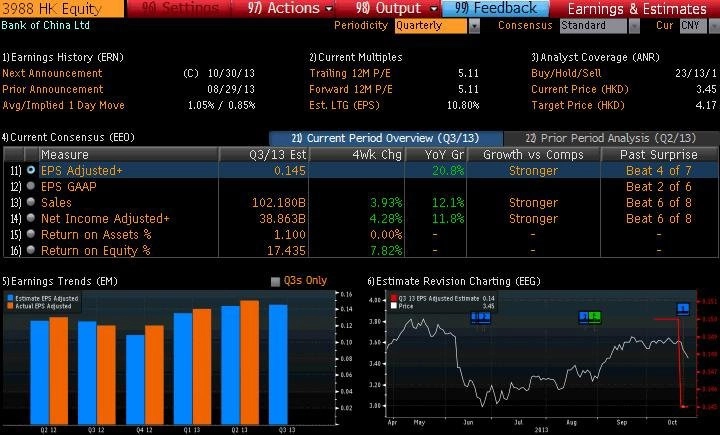This screenshot has height=435, width=720.
Task: Open 3) Analyst Coverage (ANR) link
Action: 596,57
